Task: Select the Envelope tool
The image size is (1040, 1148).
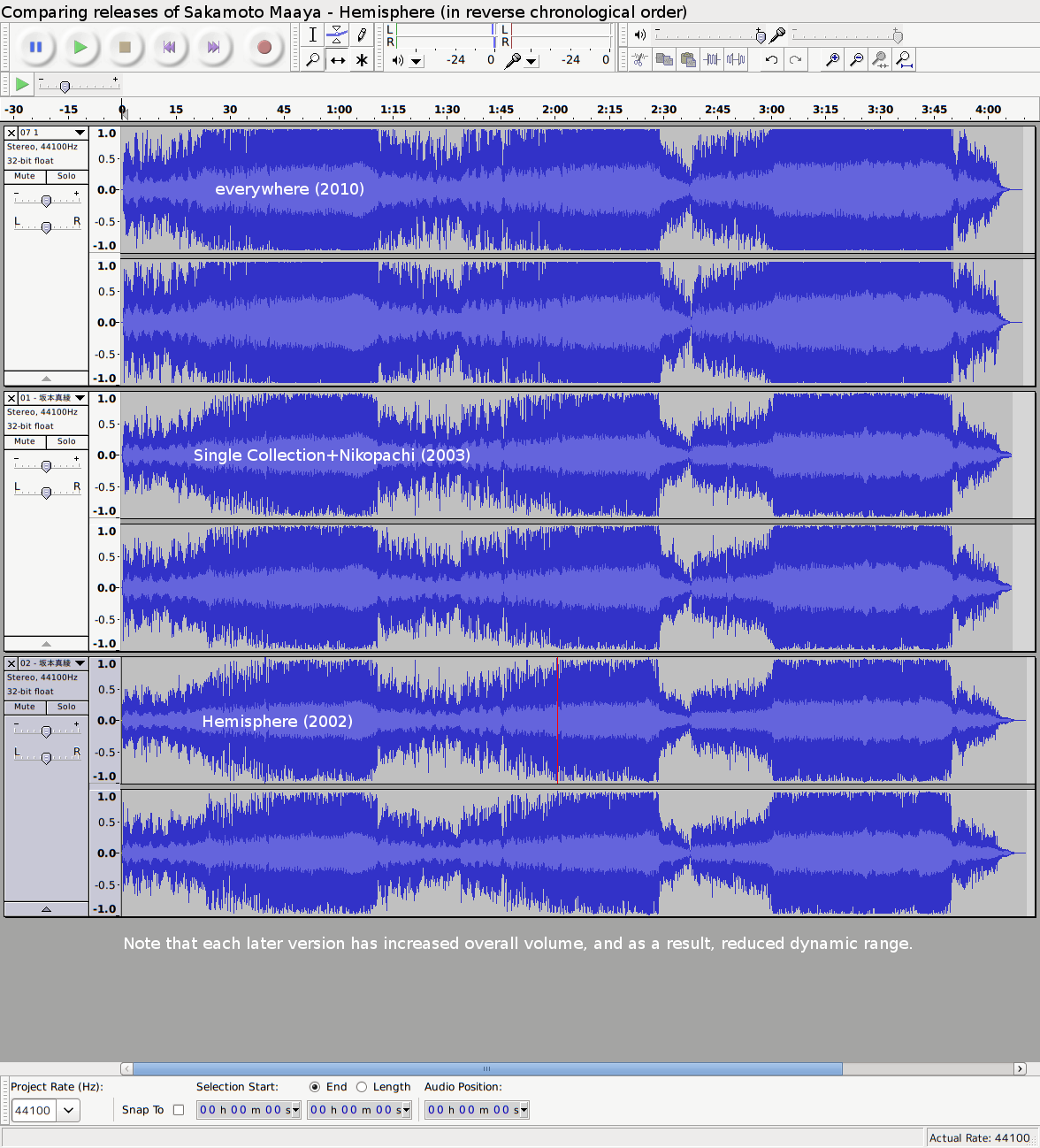Action: pos(337,34)
